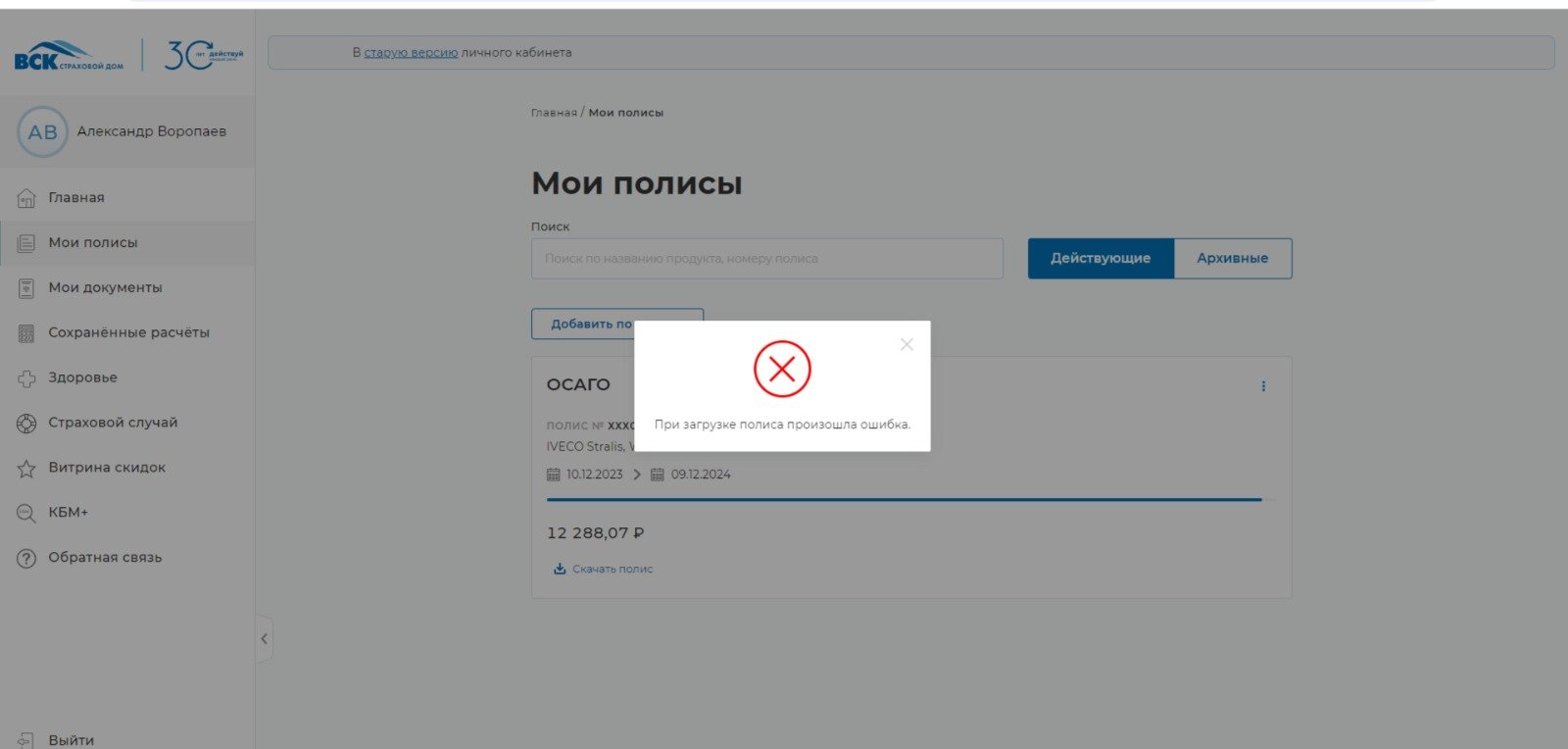Click the Обратная связь question mark icon
1568x749 pixels.
pos(26,558)
